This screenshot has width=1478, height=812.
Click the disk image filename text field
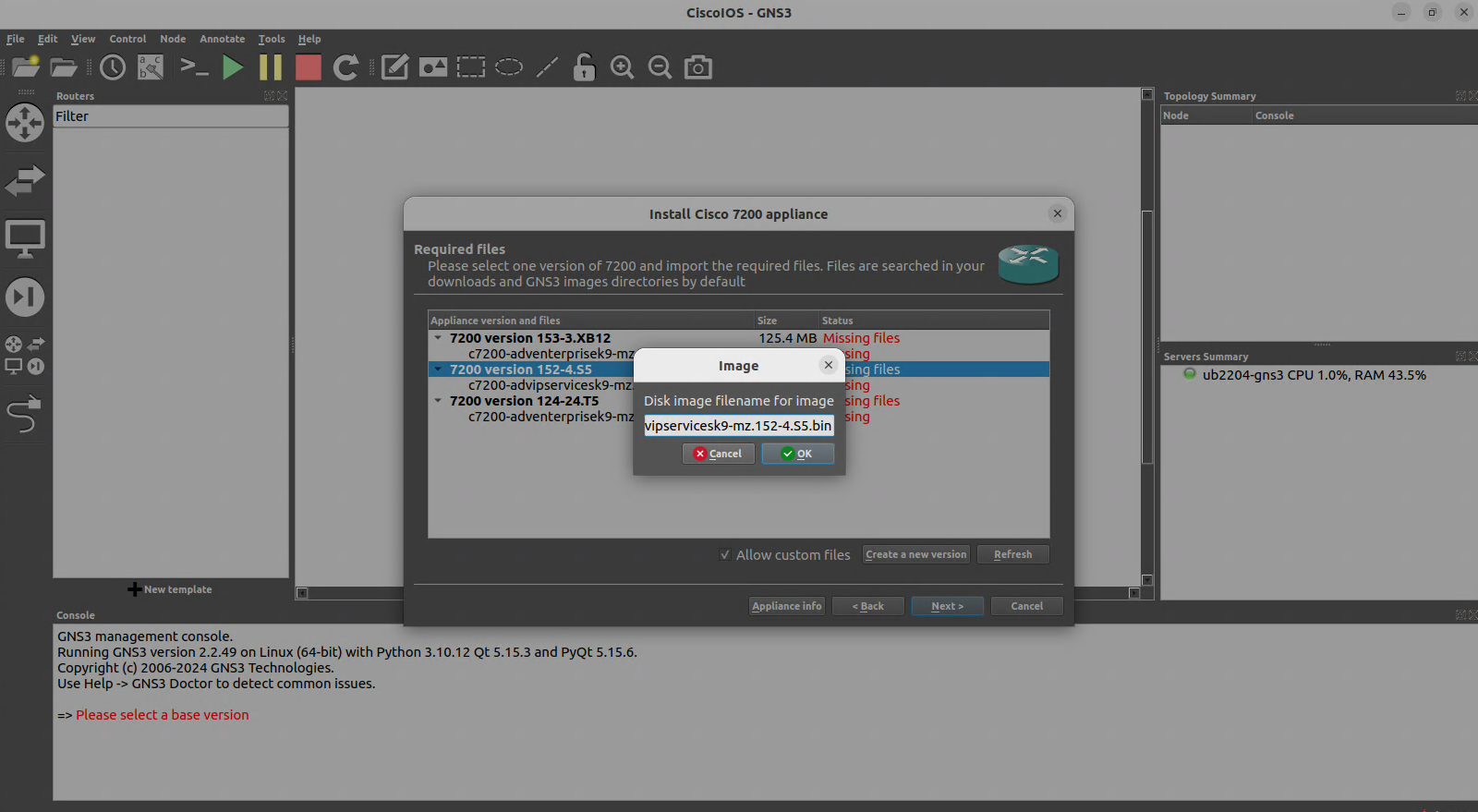(x=738, y=426)
